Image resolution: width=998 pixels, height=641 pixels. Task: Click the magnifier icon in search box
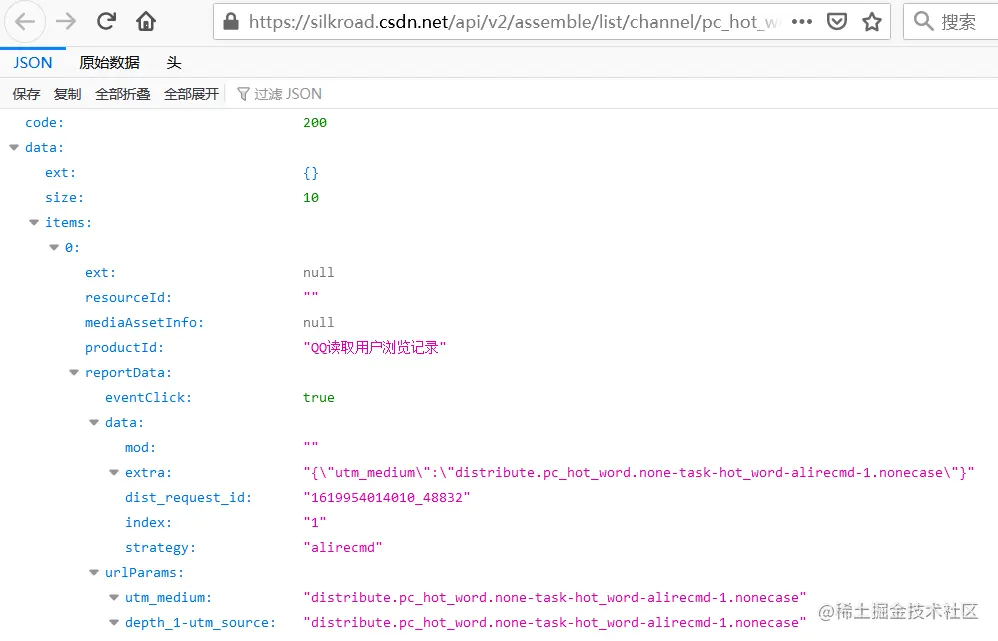click(x=923, y=21)
